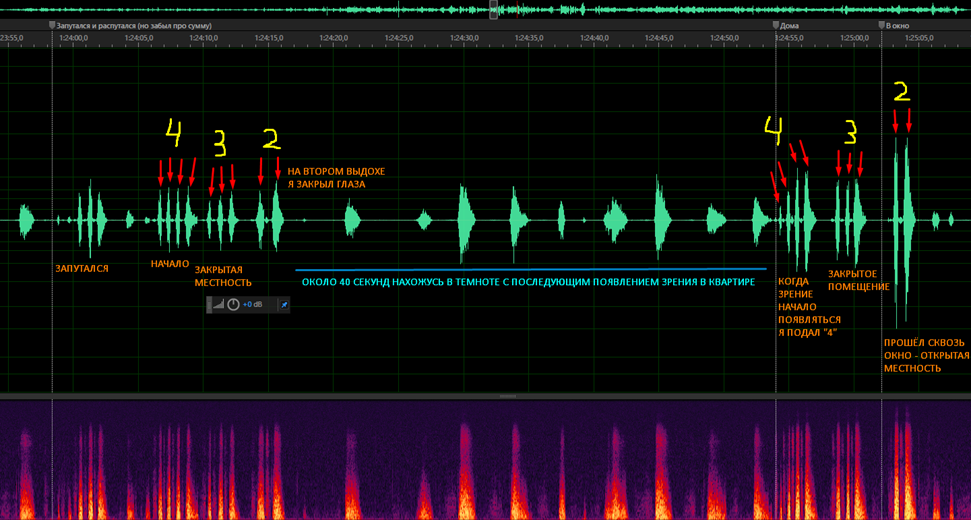Click ruler time 1:24:05,0
Screen dimensions: 971x520
coord(139,38)
